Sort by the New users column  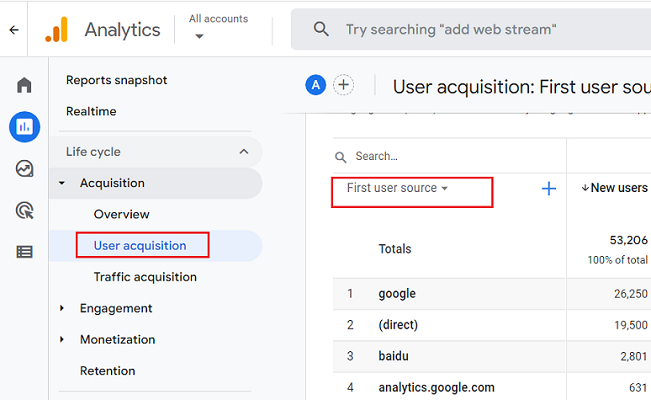[x=614, y=188]
